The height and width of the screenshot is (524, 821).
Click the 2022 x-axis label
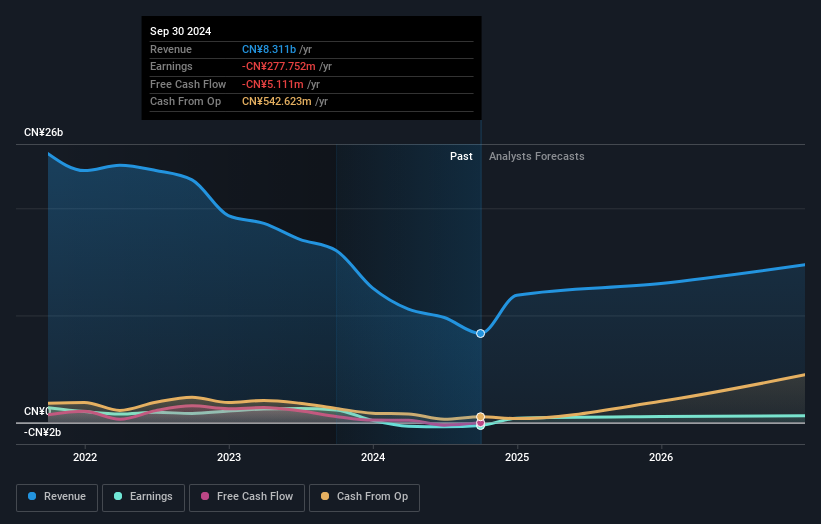(x=85, y=458)
